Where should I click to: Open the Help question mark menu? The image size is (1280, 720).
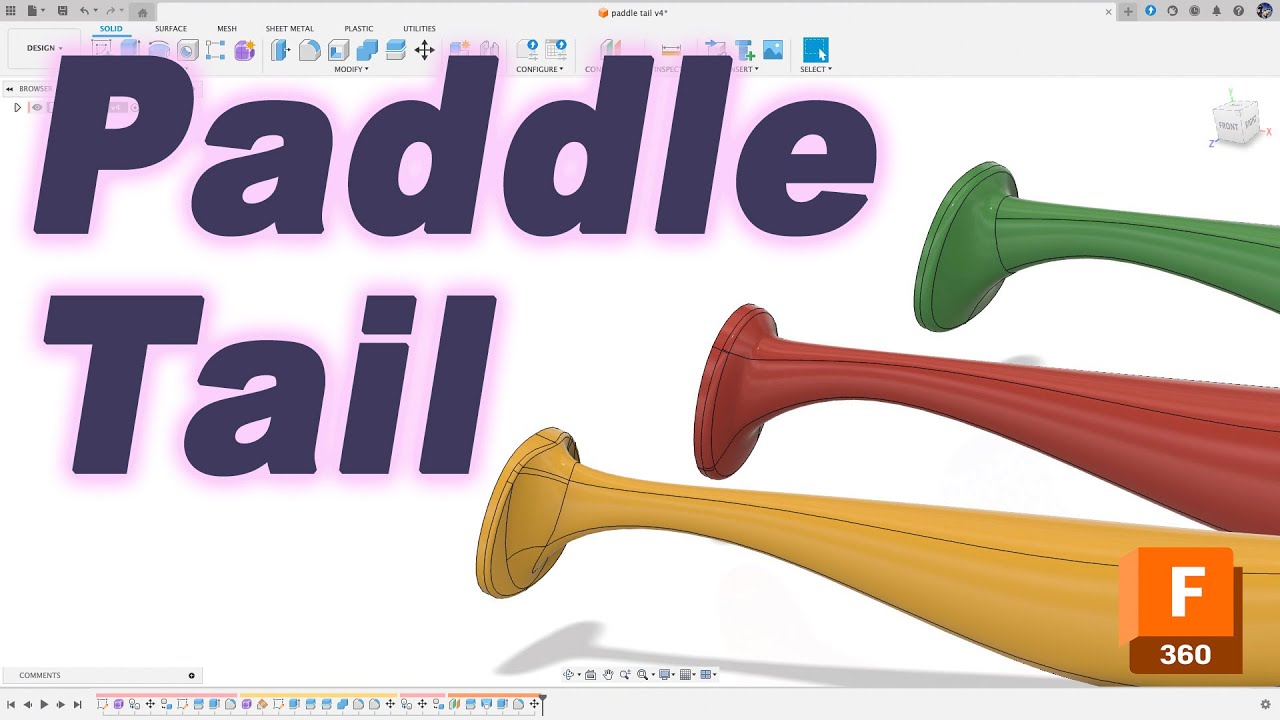[1239, 11]
